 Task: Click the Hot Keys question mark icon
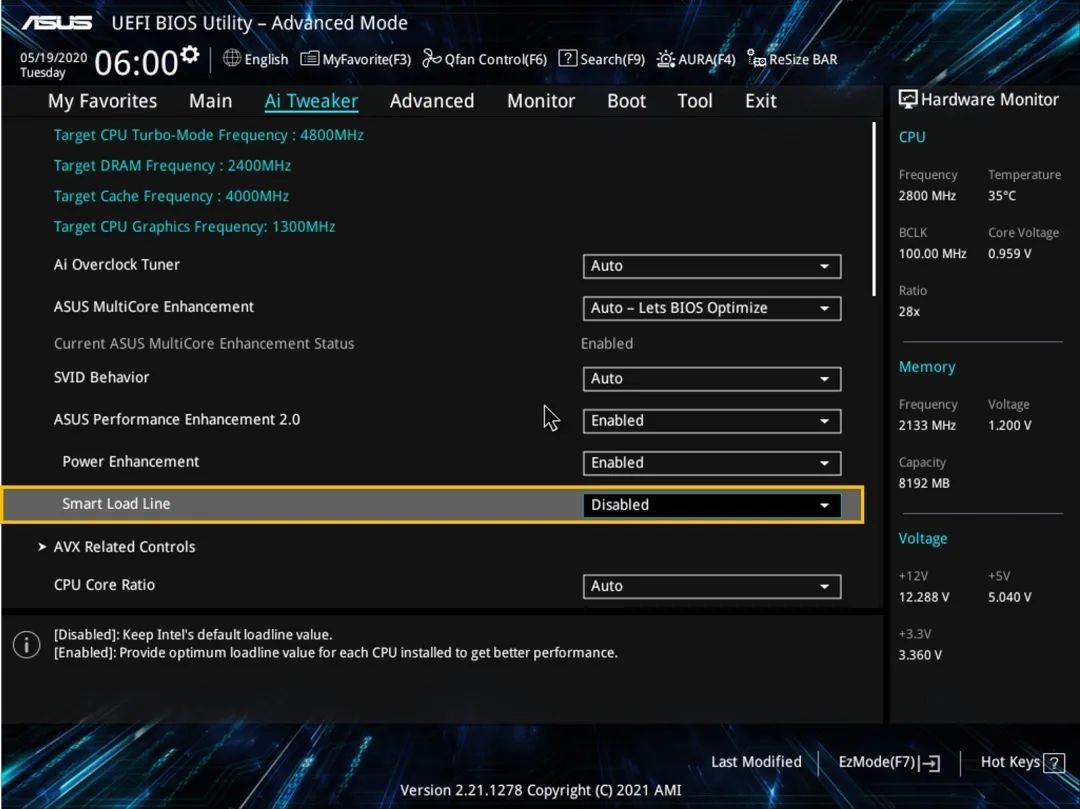click(1054, 762)
